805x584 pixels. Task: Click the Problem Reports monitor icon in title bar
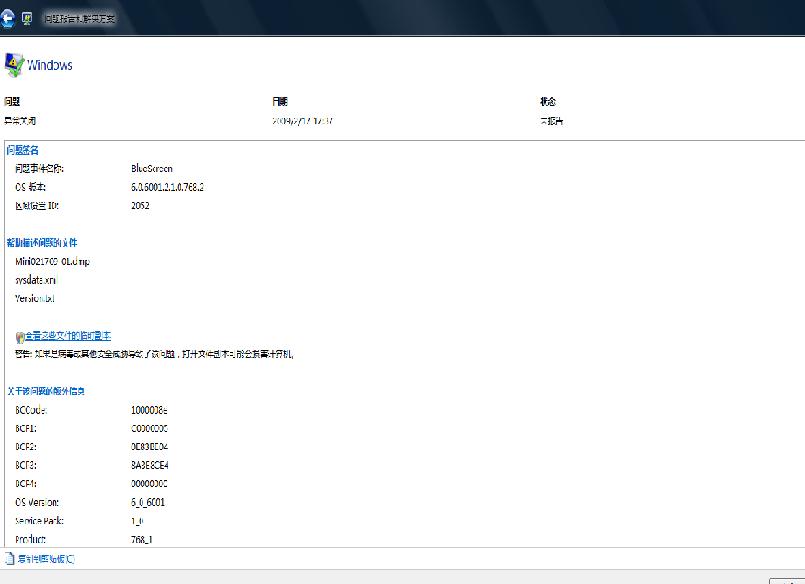tap(27, 19)
